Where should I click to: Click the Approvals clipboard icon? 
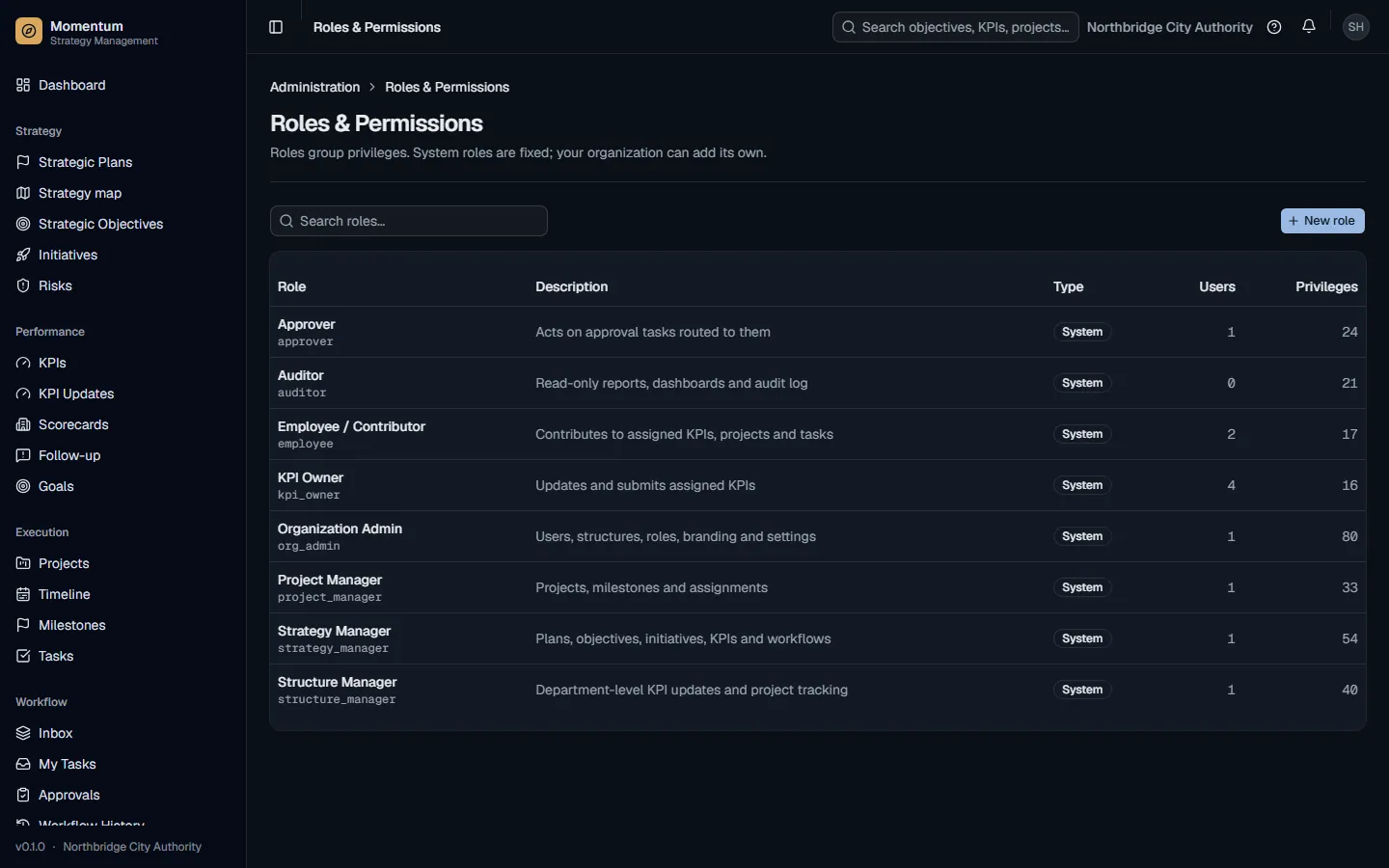point(23,795)
